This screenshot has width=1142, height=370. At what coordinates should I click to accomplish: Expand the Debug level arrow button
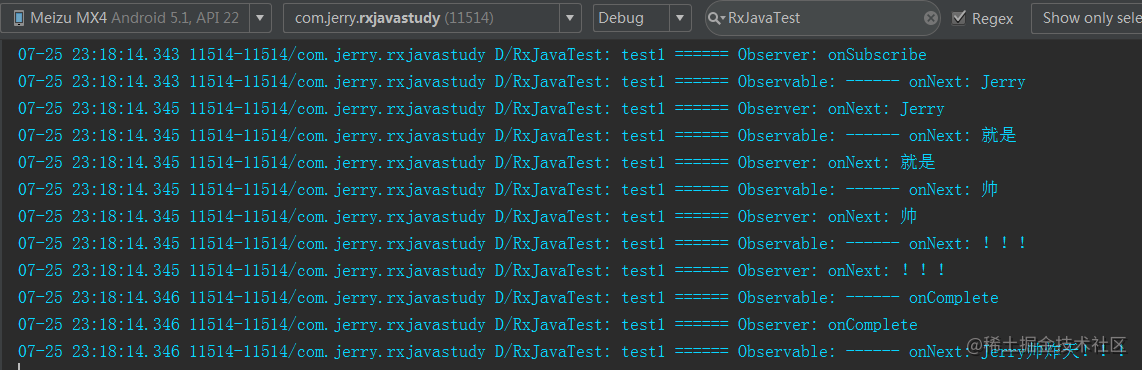(x=681, y=18)
